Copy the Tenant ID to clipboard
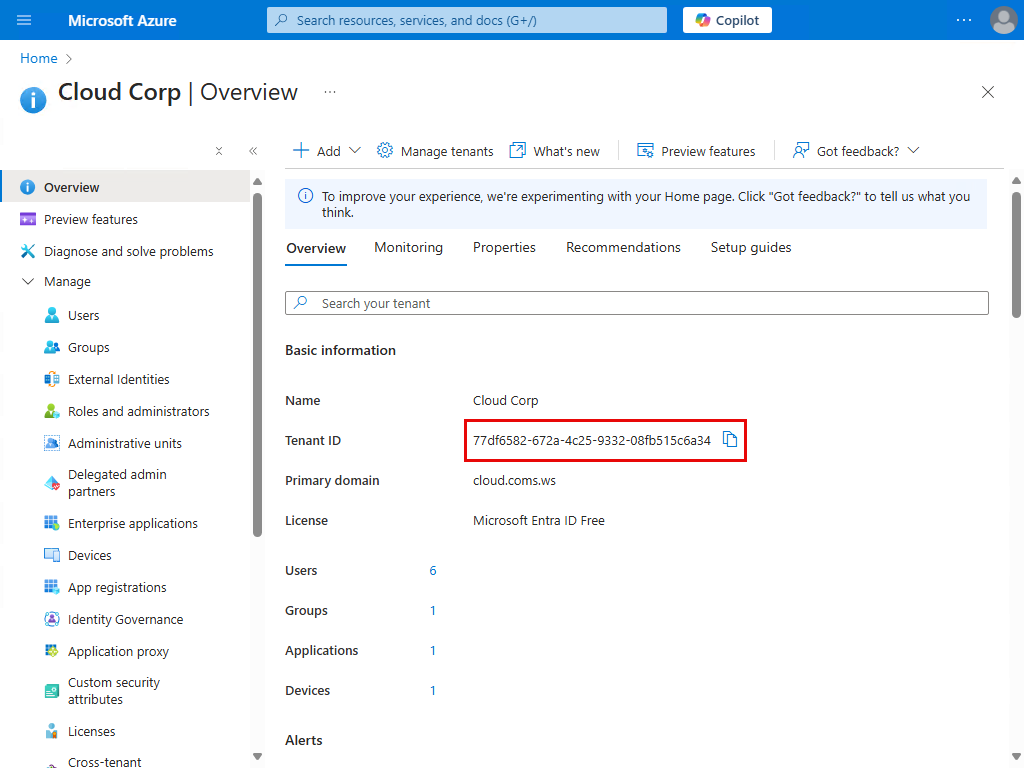The width and height of the screenshot is (1024, 768). (729, 440)
